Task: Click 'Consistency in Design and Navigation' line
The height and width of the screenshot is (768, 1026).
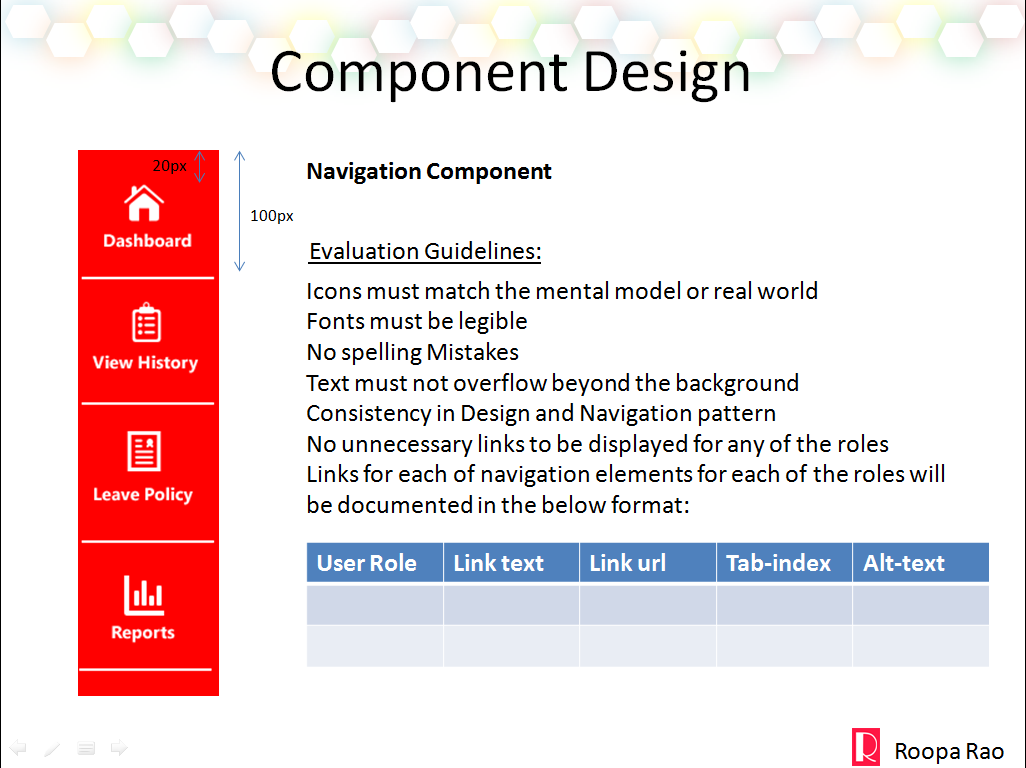Action: tap(541, 413)
